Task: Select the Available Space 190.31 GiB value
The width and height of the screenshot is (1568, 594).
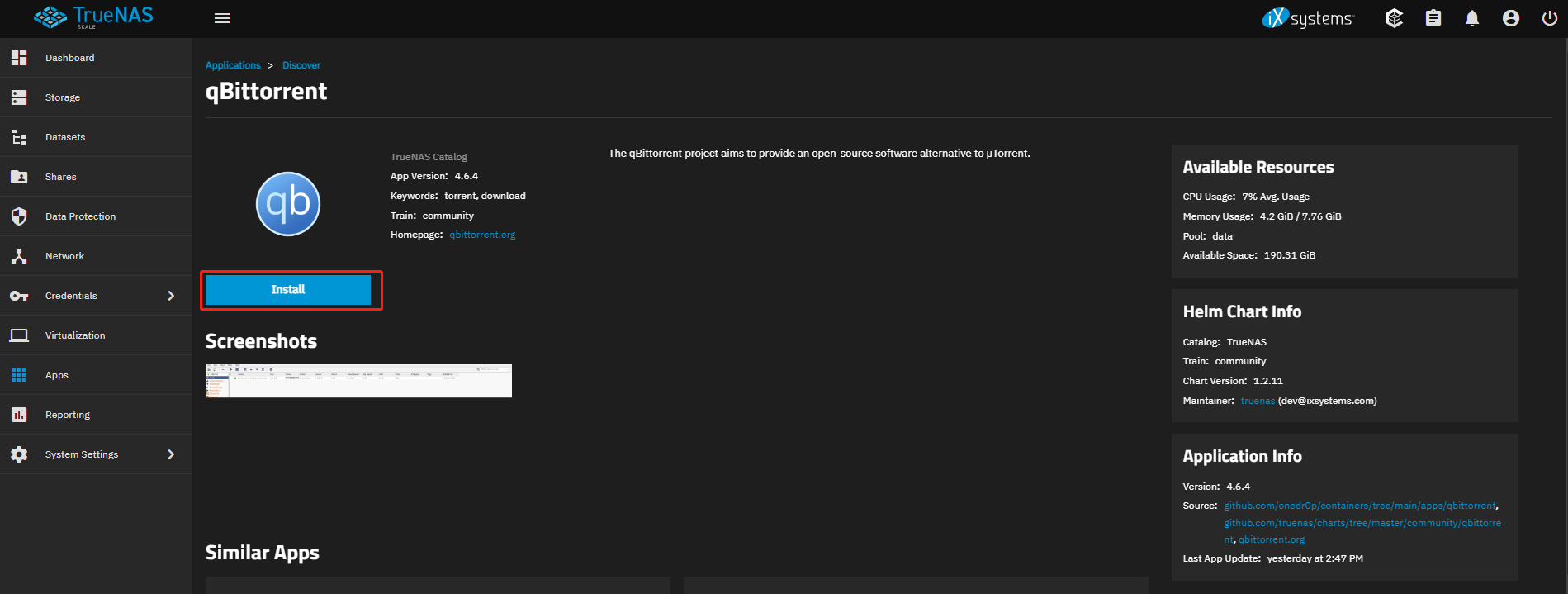Action: pyautogui.click(x=1290, y=255)
